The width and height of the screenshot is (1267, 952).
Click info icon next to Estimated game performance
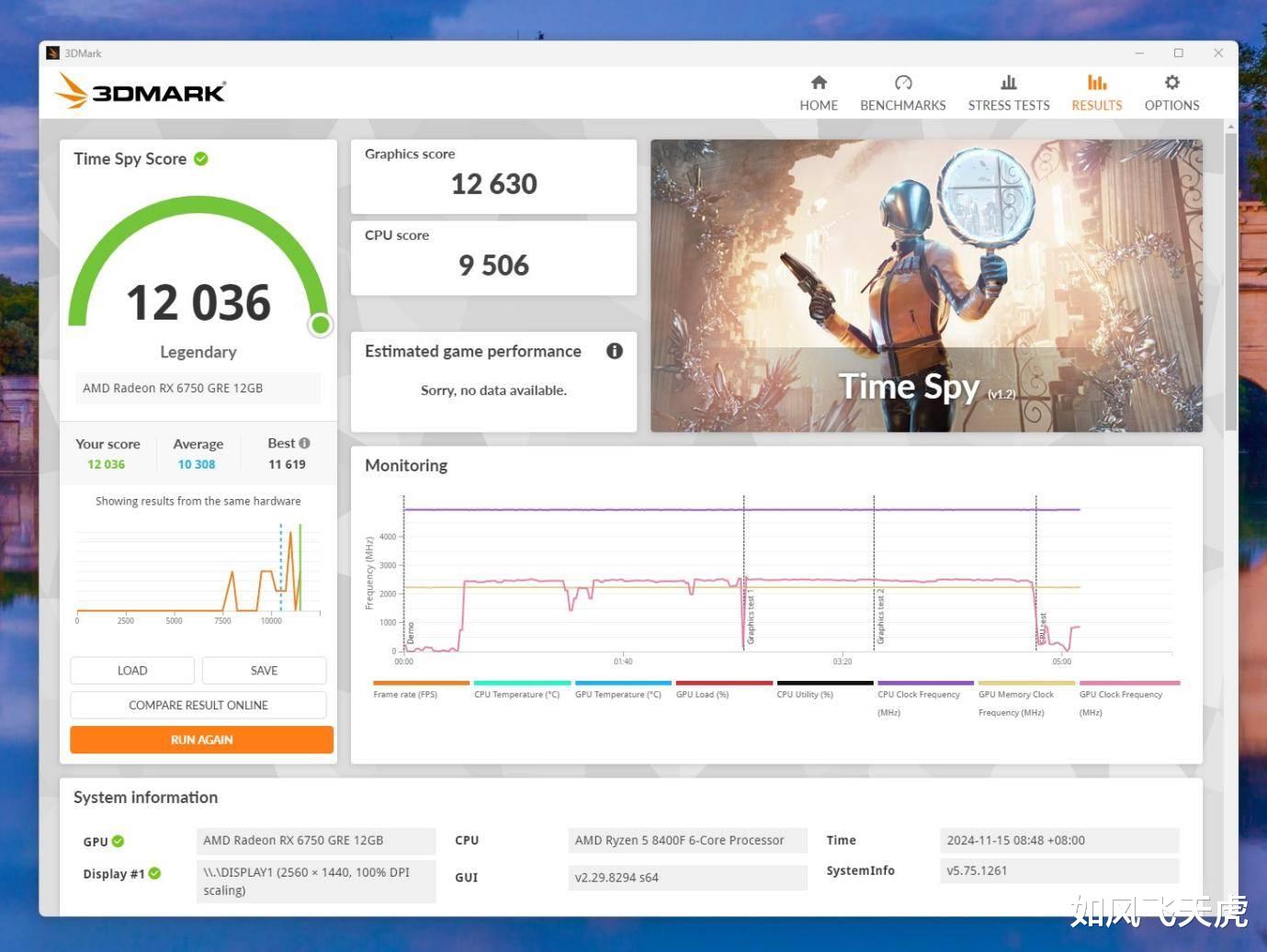click(615, 351)
